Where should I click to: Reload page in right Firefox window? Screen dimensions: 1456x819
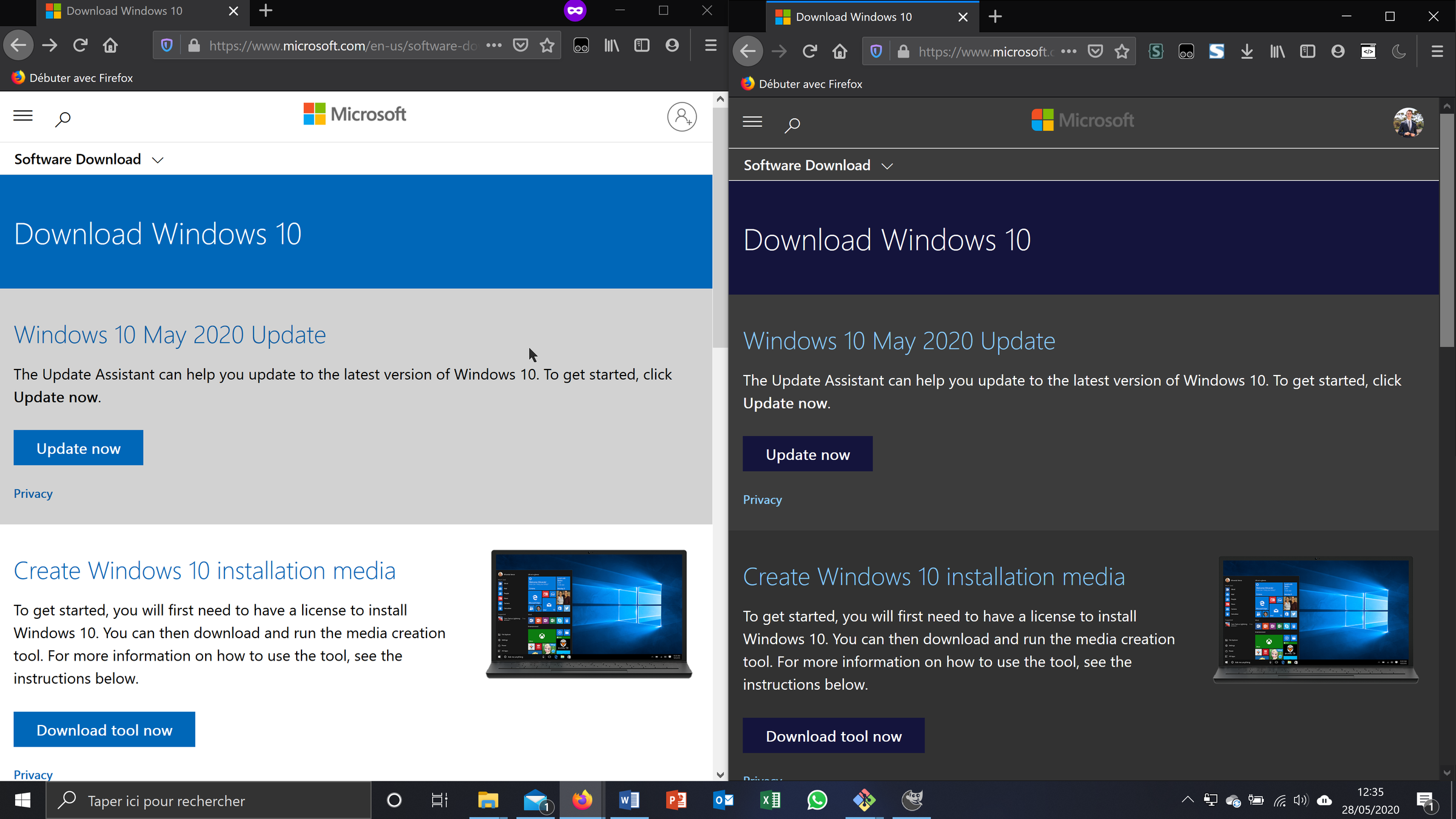tap(809, 52)
